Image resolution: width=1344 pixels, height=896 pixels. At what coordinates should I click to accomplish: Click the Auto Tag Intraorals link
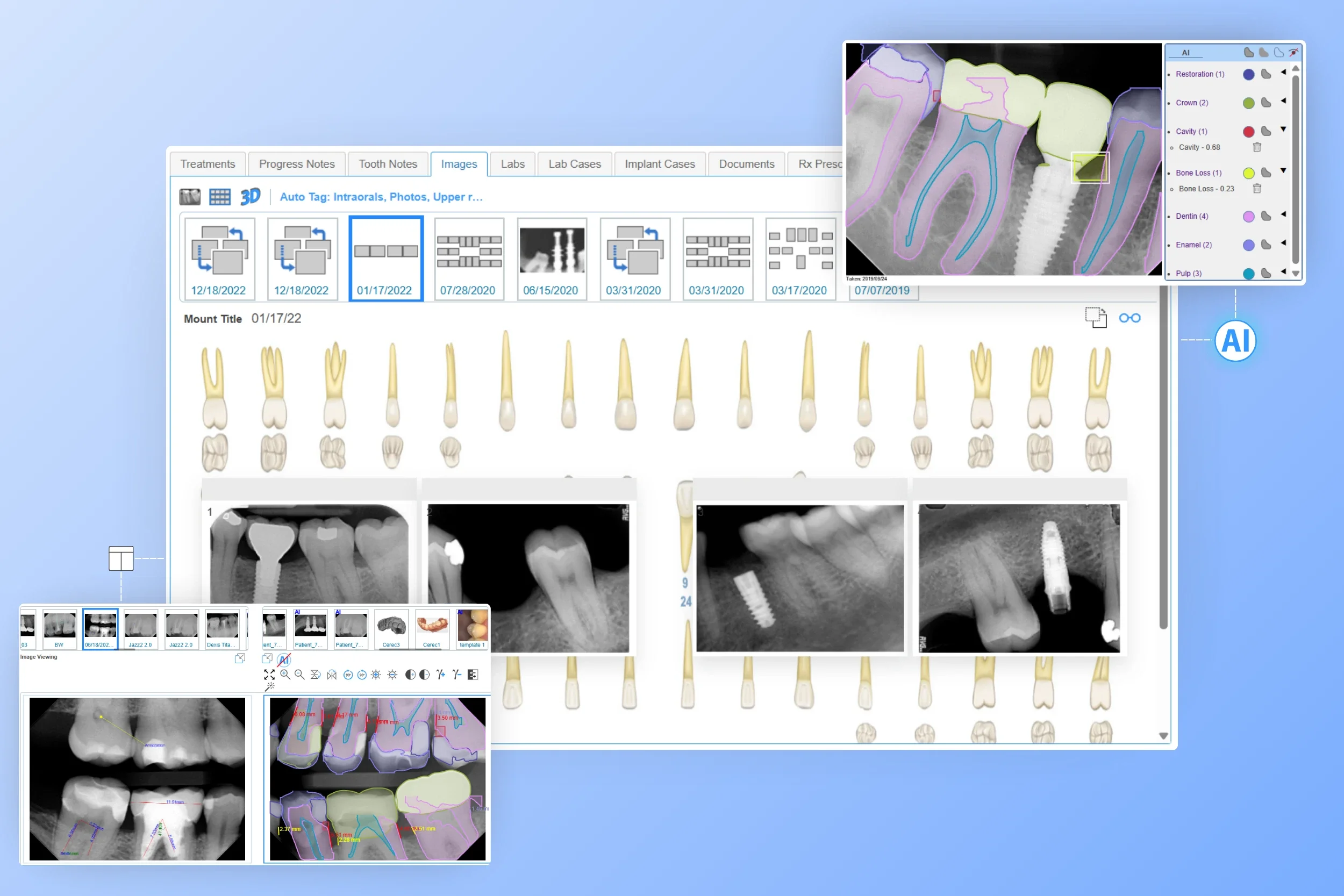381,197
